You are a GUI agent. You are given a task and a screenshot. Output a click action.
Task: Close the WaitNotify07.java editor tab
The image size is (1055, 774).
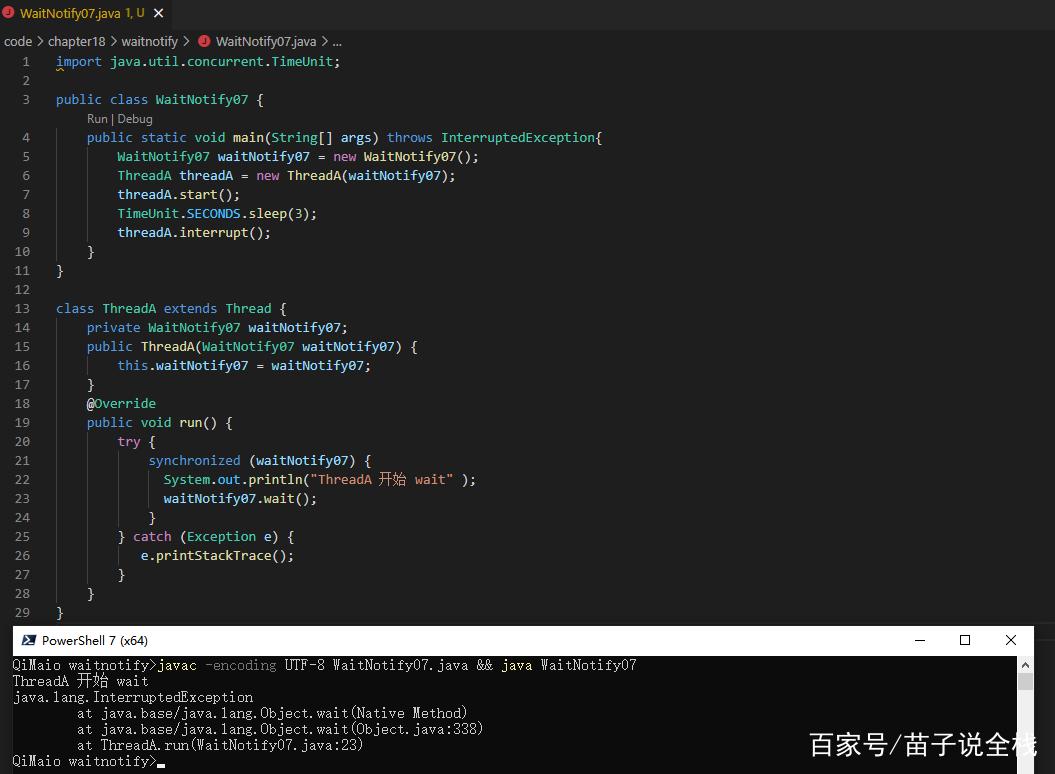[158, 13]
